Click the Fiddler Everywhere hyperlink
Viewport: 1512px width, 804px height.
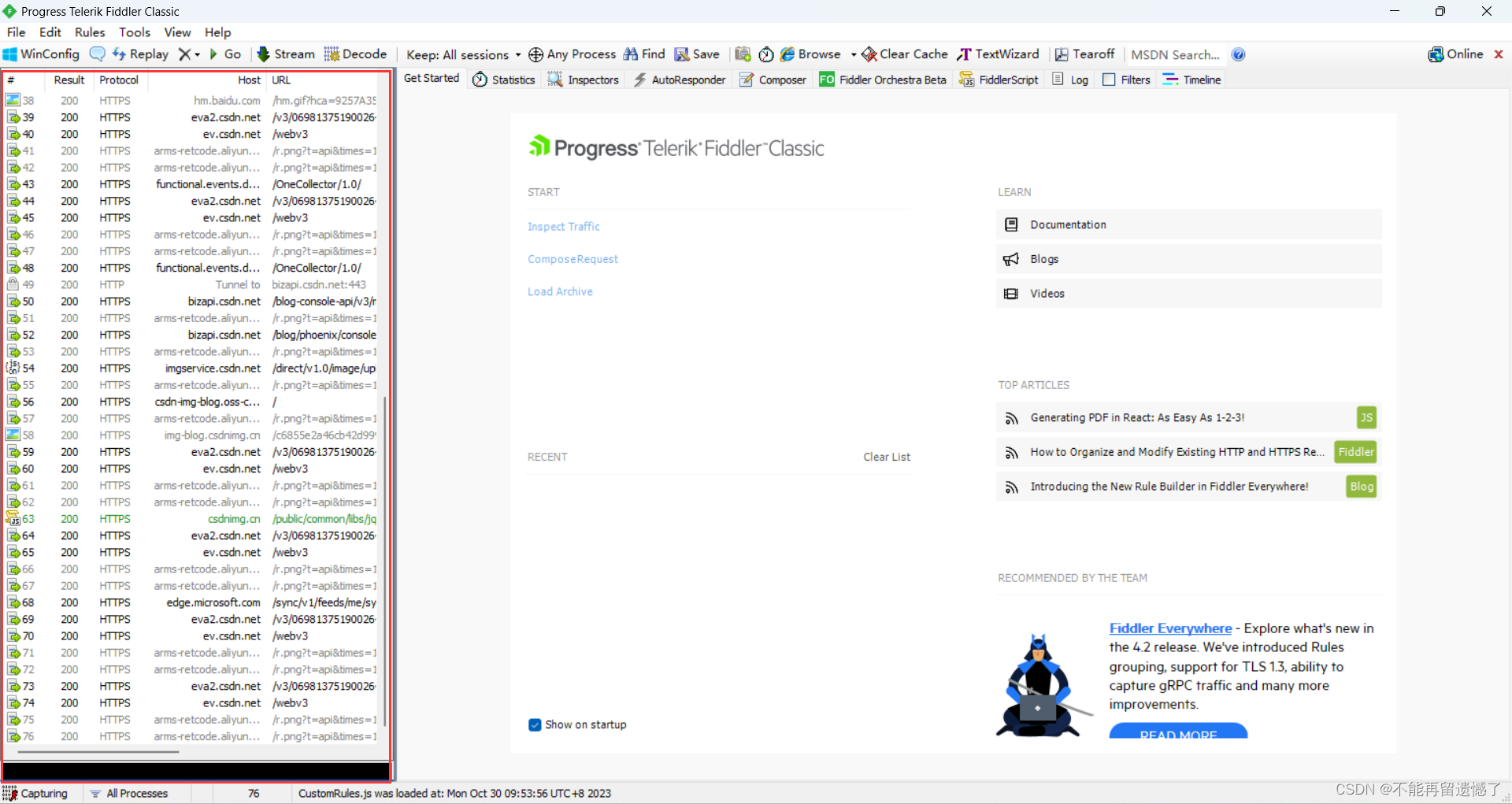click(1170, 628)
